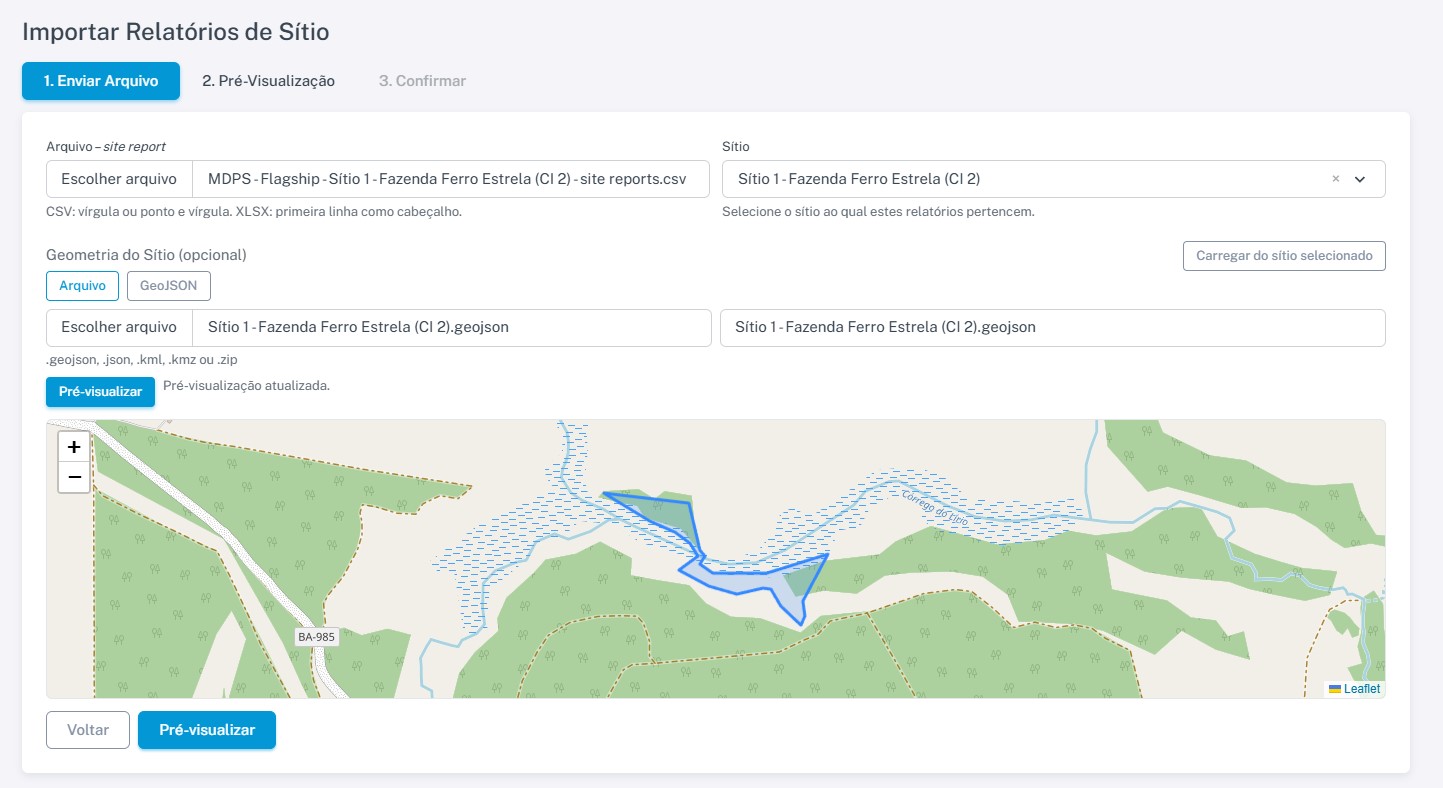This screenshot has height=788, width=1443.
Task: Click the Voltar button
Action: 88,730
